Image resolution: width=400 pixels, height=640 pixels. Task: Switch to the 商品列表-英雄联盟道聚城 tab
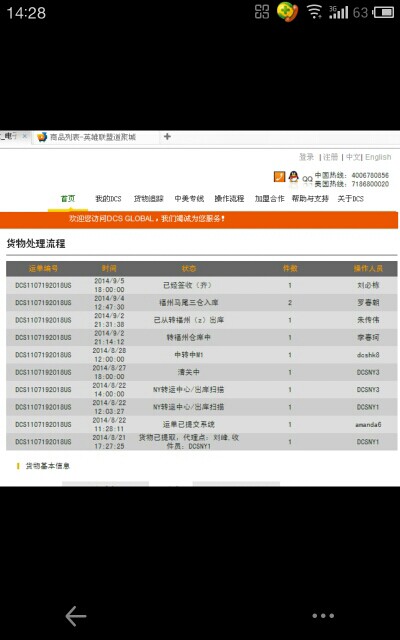(x=93, y=137)
